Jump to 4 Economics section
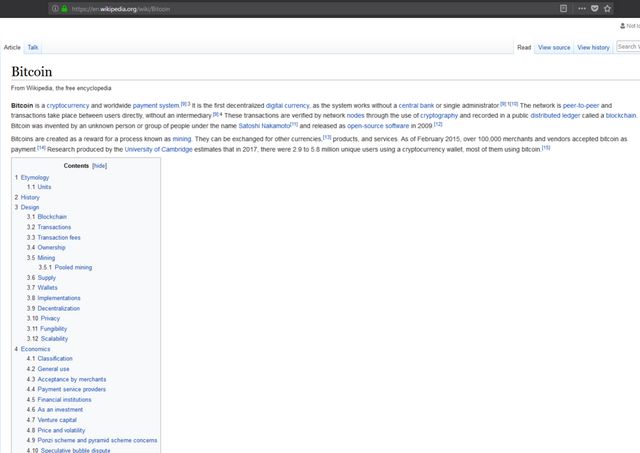Screen dimensions: 640x453 coord(32,349)
